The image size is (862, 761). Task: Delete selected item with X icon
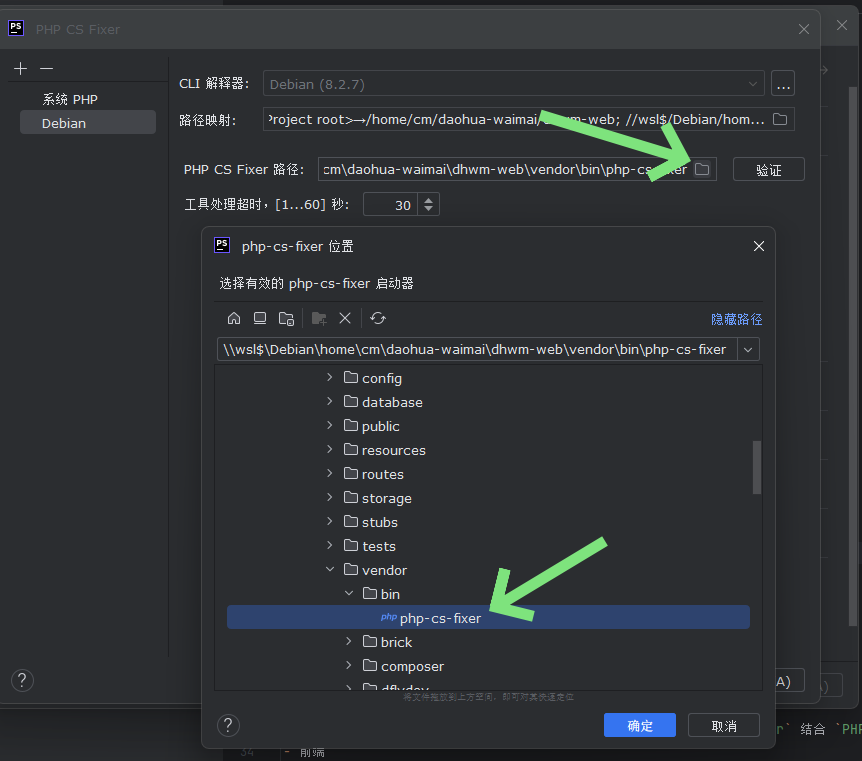click(345, 318)
